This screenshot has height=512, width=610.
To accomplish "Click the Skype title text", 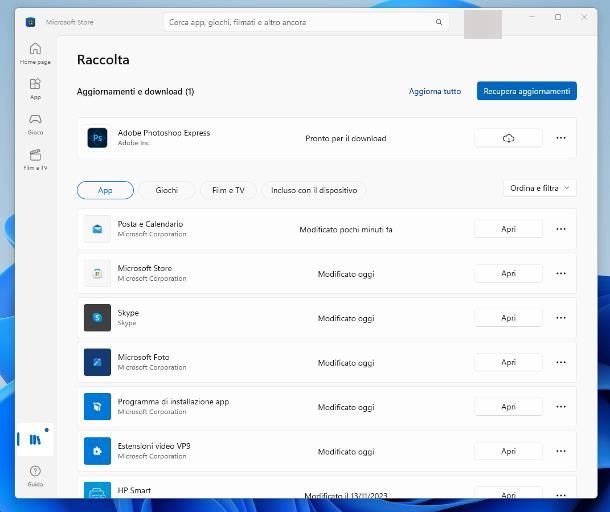I will tap(128, 313).
